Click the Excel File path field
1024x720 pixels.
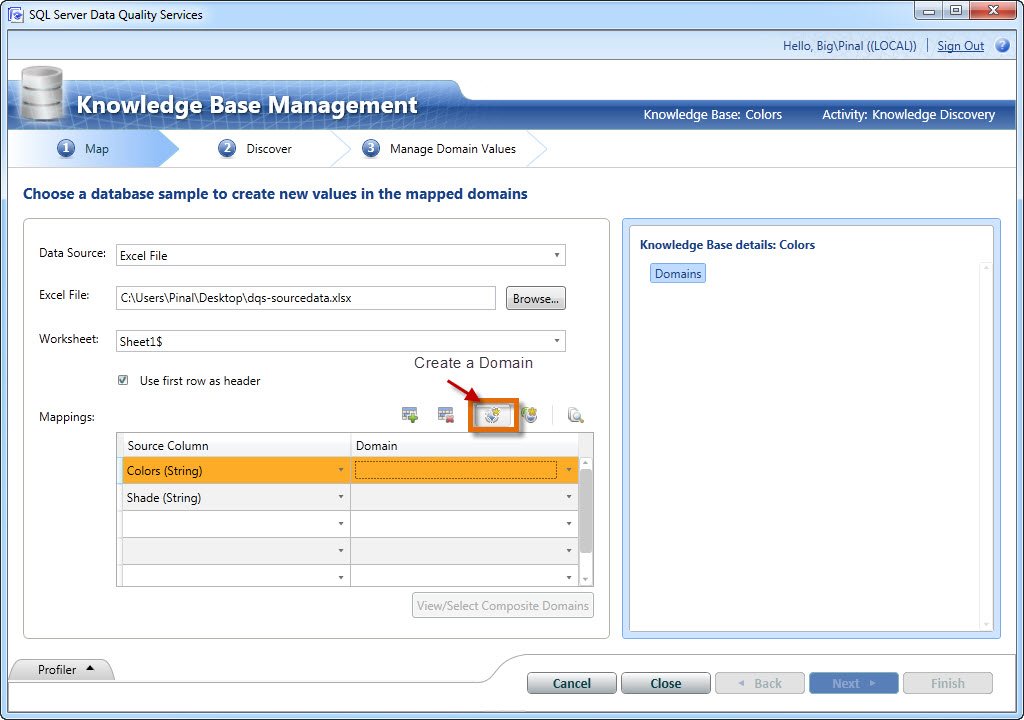306,298
